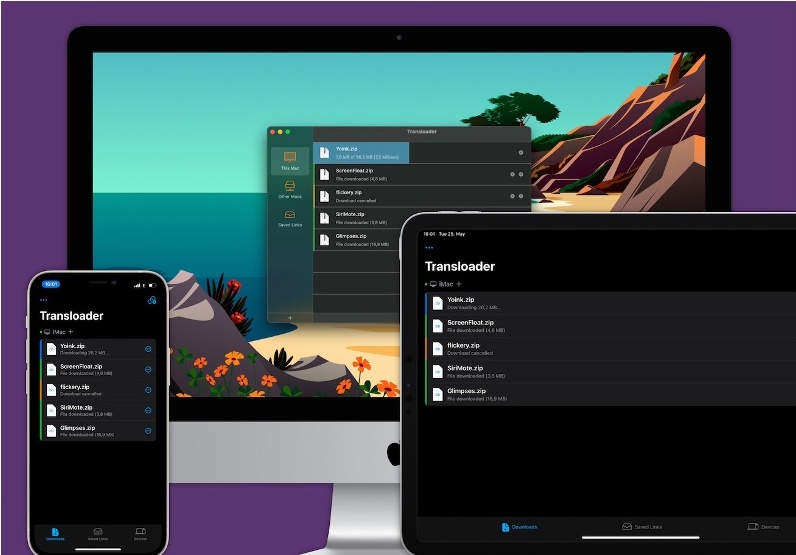Screen dimensions: 796x555
Task: Click the green zoom button of Mac window
Action: point(288,132)
